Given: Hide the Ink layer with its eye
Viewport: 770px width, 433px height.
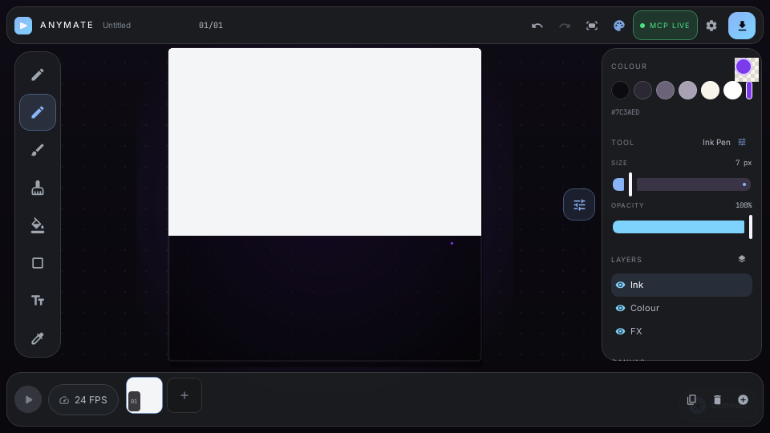Looking at the screenshot, I should pyautogui.click(x=620, y=285).
